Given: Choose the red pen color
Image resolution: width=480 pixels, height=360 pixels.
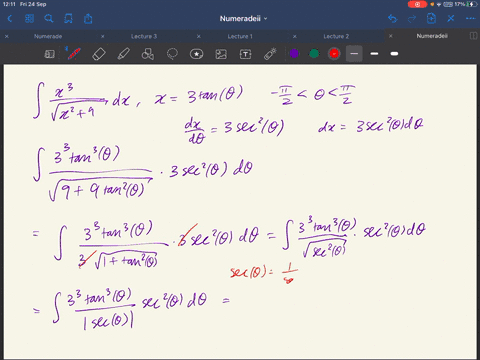Looking at the screenshot, I should click(334, 53).
